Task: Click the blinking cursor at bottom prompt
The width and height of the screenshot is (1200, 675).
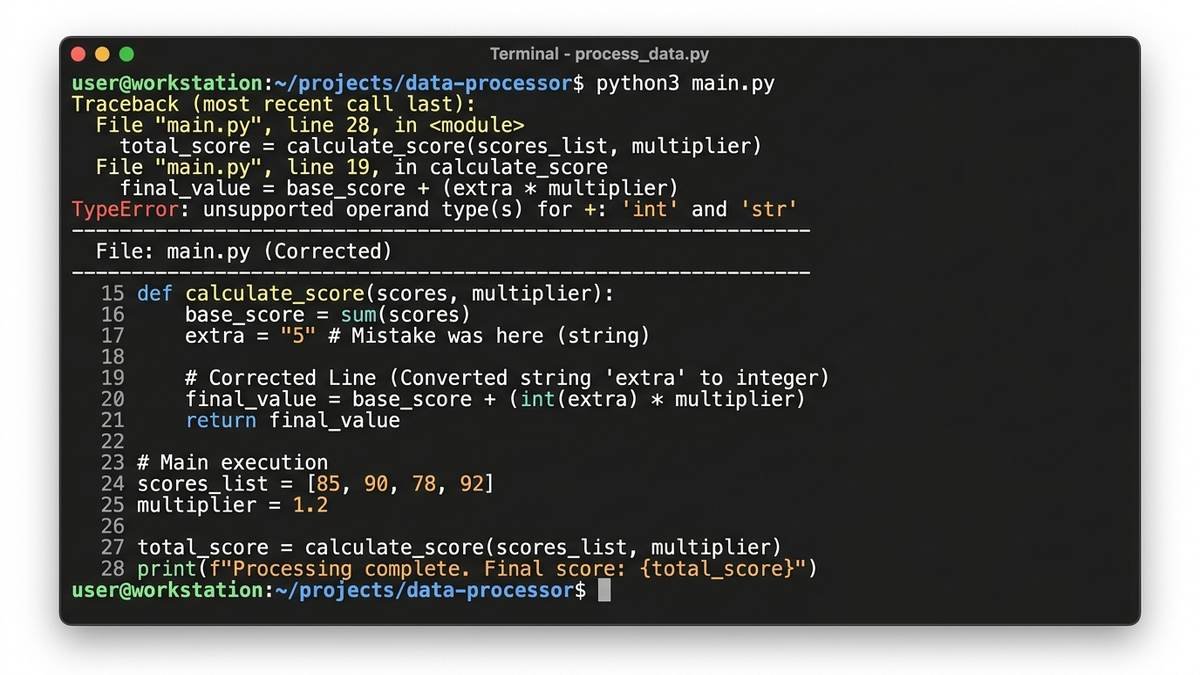Action: [x=604, y=589]
